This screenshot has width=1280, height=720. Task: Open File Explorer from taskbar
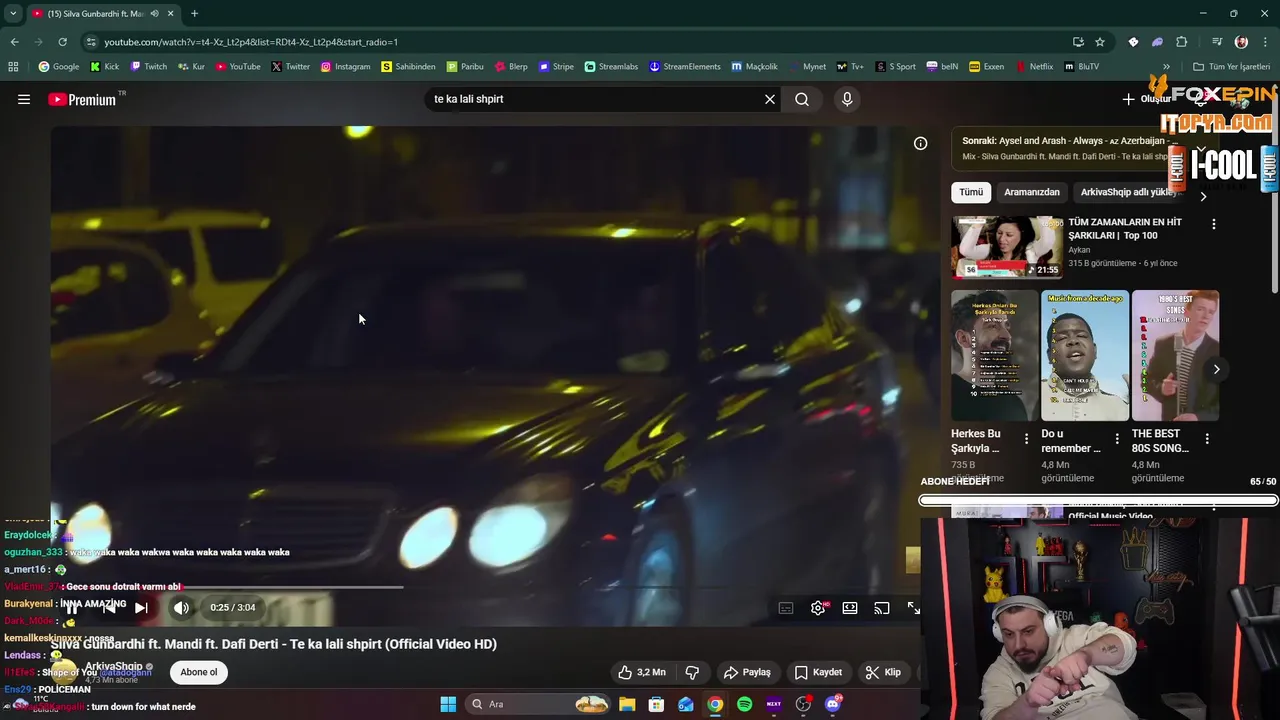pos(627,704)
